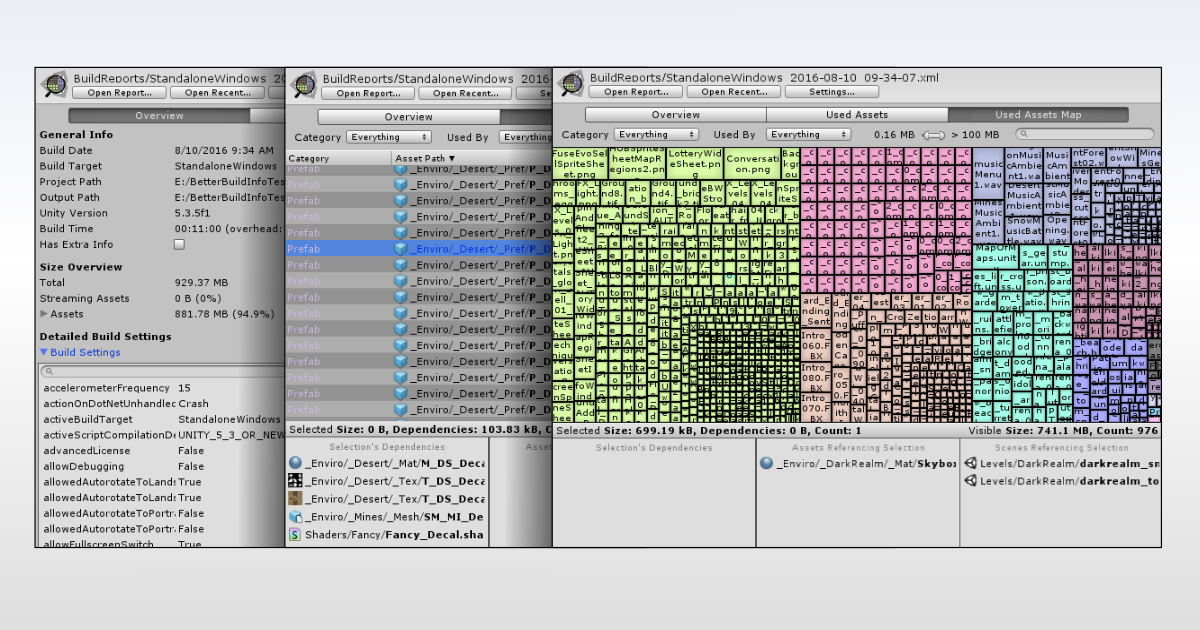Click the Unity scene icon beside darkrealm_sm
This screenshot has width=1200, height=630.
[x=970, y=462]
